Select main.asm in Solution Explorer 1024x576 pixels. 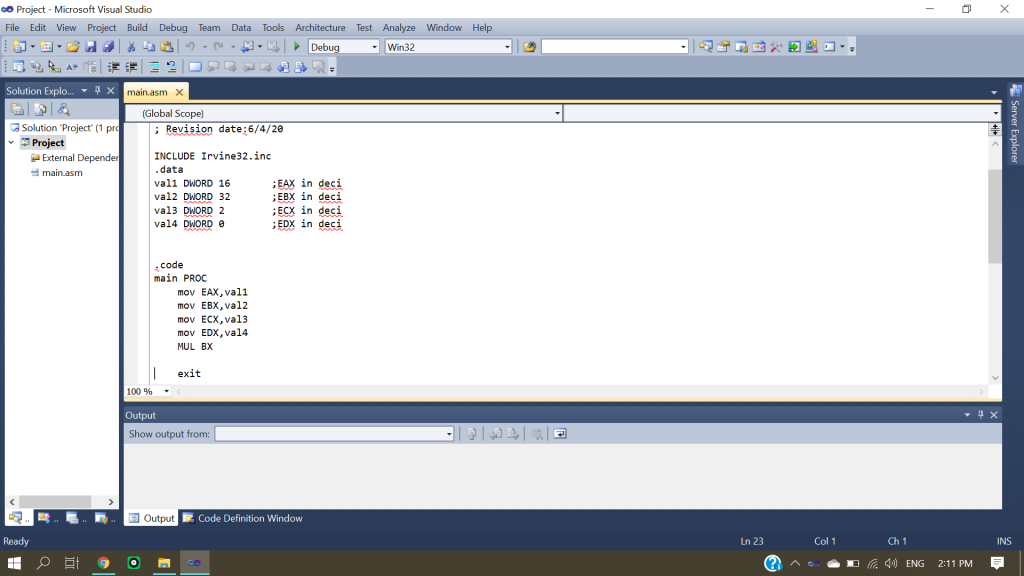(62, 172)
